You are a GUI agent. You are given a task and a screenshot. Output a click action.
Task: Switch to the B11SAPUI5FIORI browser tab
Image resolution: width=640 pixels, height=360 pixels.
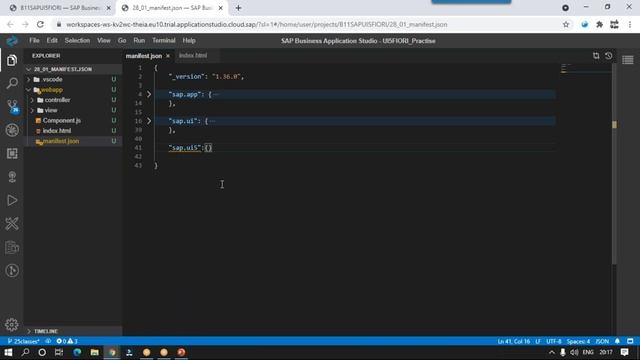click(60, 8)
